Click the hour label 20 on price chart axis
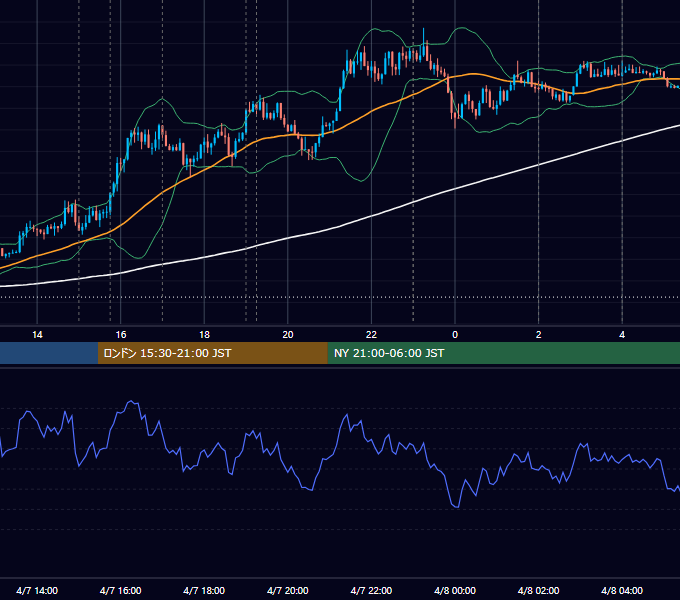The height and width of the screenshot is (600, 680). tap(288, 335)
